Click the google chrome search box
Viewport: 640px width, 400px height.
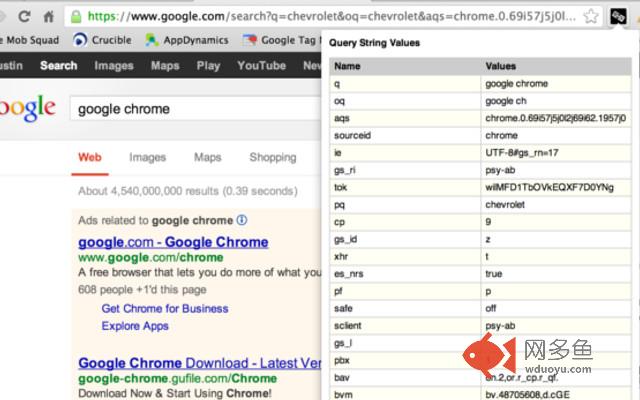pos(196,109)
